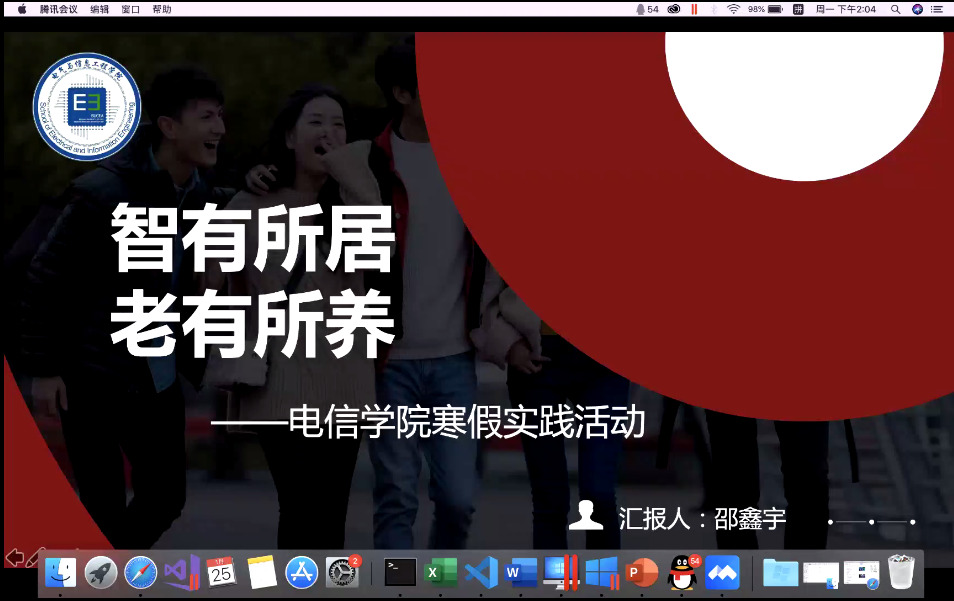Open Finder in the dock
Screen dimensions: 954x601
(61, 573)
